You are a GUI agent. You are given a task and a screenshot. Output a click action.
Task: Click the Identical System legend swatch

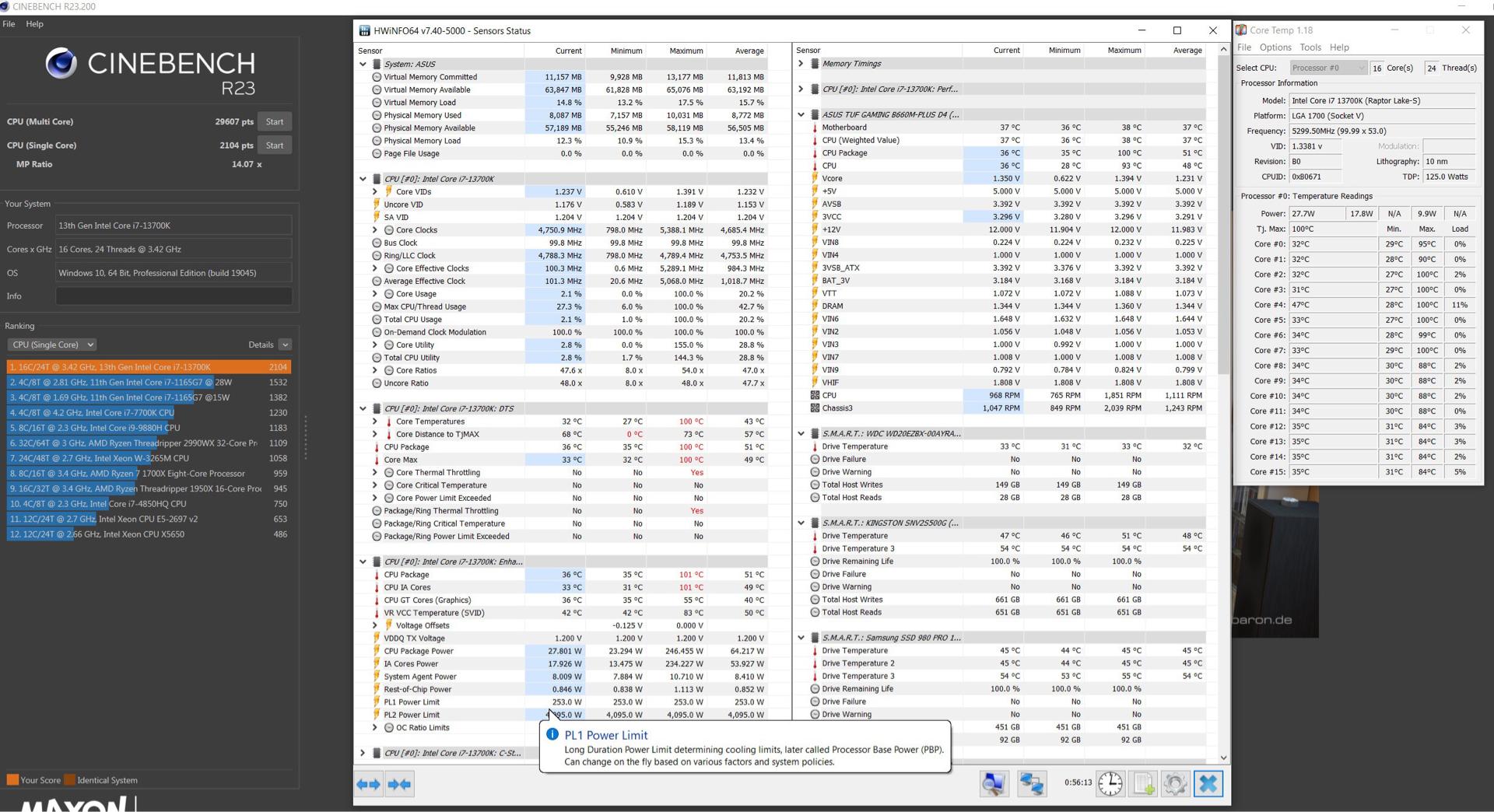coord(70,780)
